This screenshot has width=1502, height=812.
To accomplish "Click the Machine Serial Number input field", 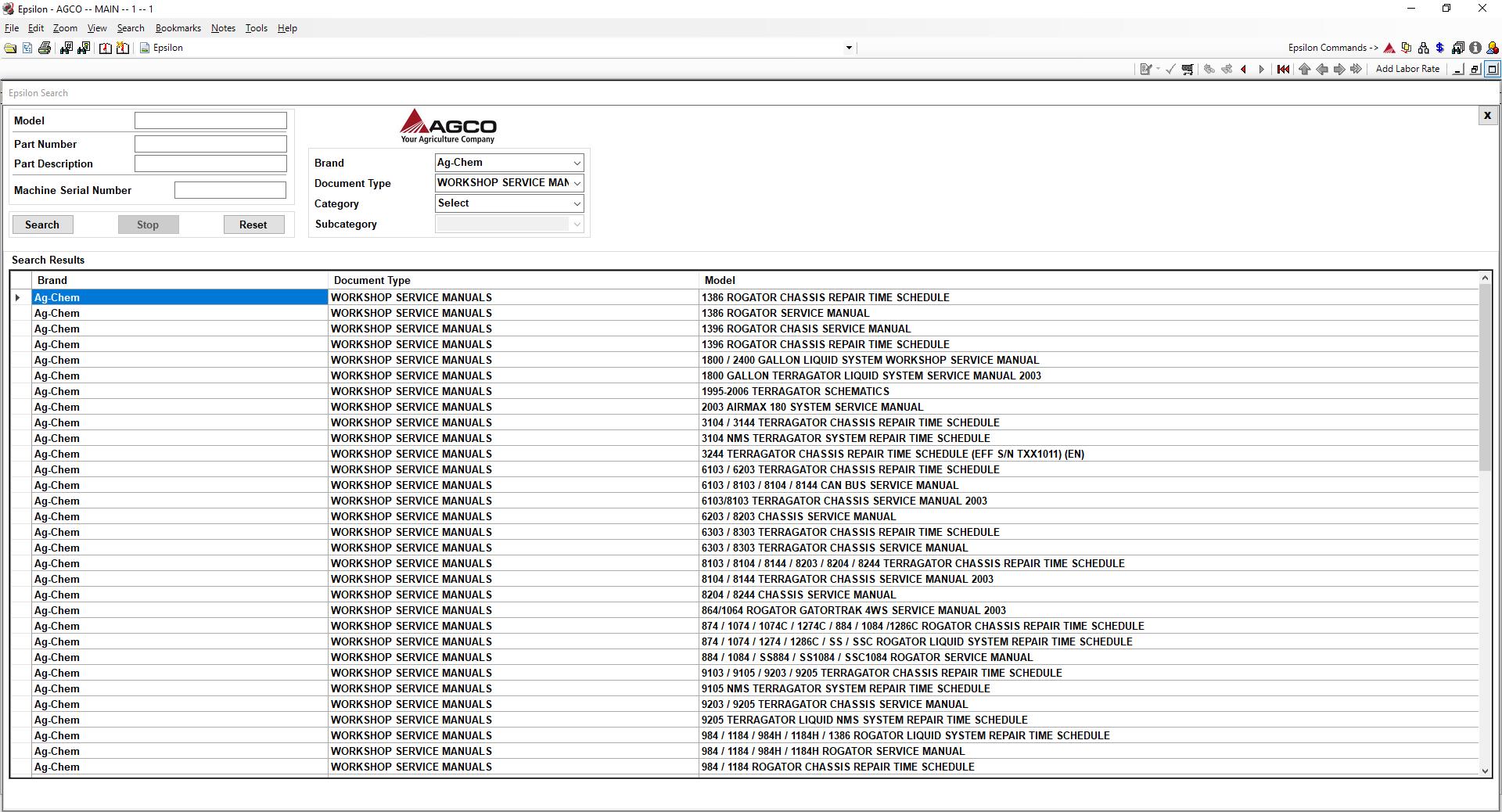I will 230,190.
